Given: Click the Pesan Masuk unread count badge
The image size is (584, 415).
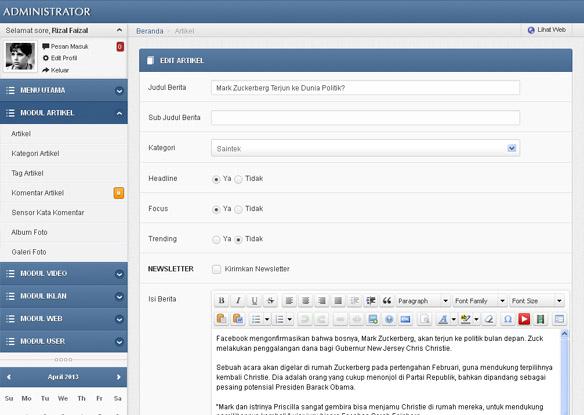Looking at the screenshot, I should click(120, 47).
